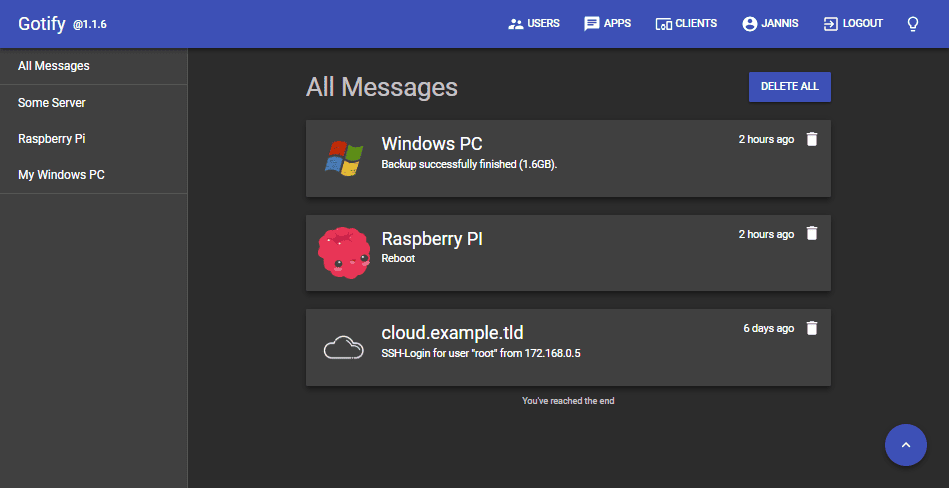Click the cloud outline app icon
Image resolution: width=949 pixels, height=488 pixels.
343,347
